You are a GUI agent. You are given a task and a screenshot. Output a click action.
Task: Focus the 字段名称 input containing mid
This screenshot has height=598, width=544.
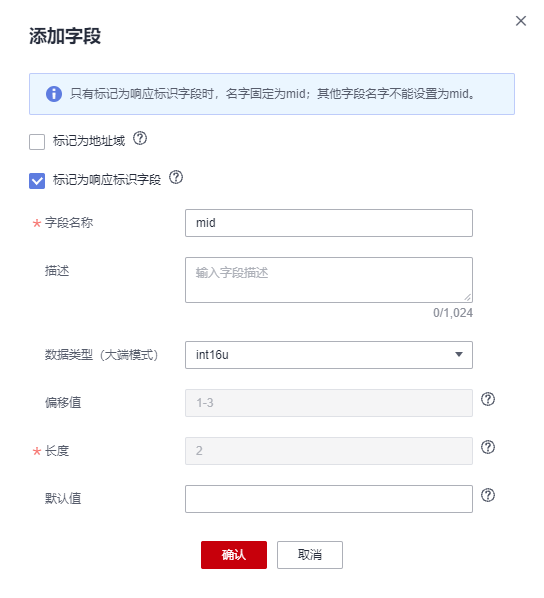pyautogui.click(x=329, y=223)
